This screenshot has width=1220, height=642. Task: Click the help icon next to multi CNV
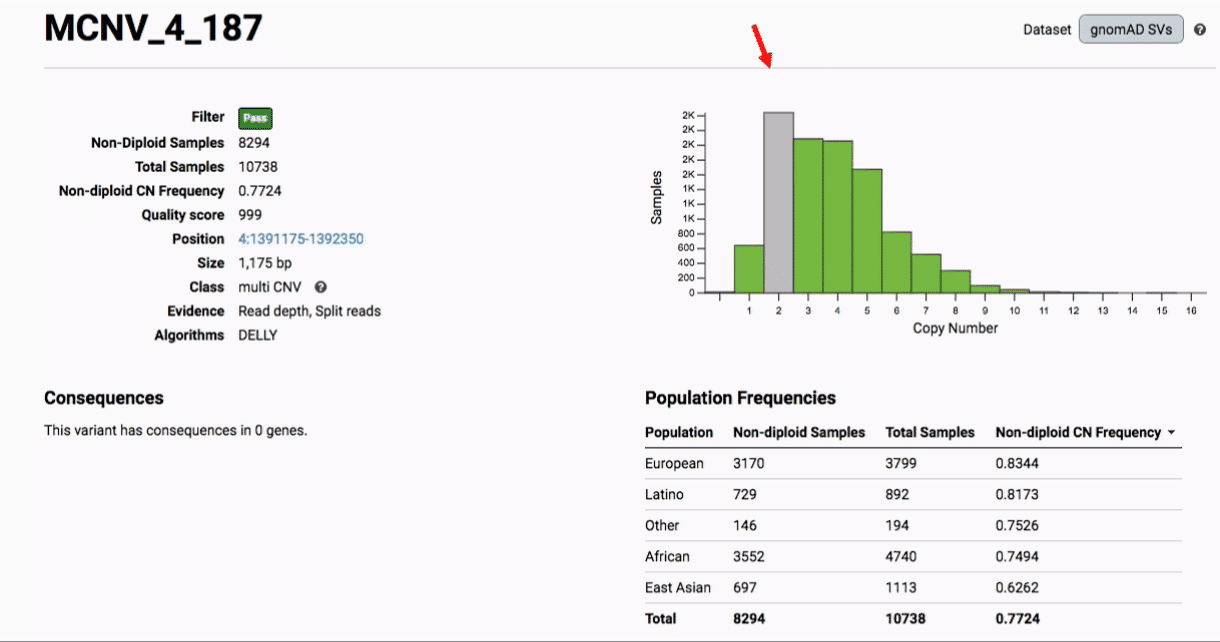(321, 287)
